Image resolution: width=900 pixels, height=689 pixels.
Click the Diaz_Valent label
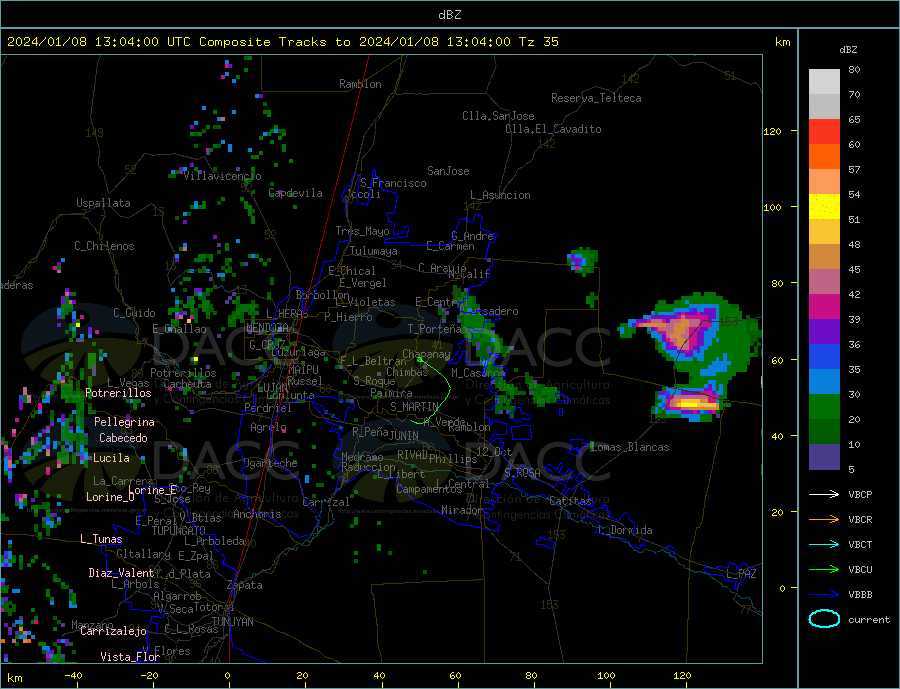point(121,573)
